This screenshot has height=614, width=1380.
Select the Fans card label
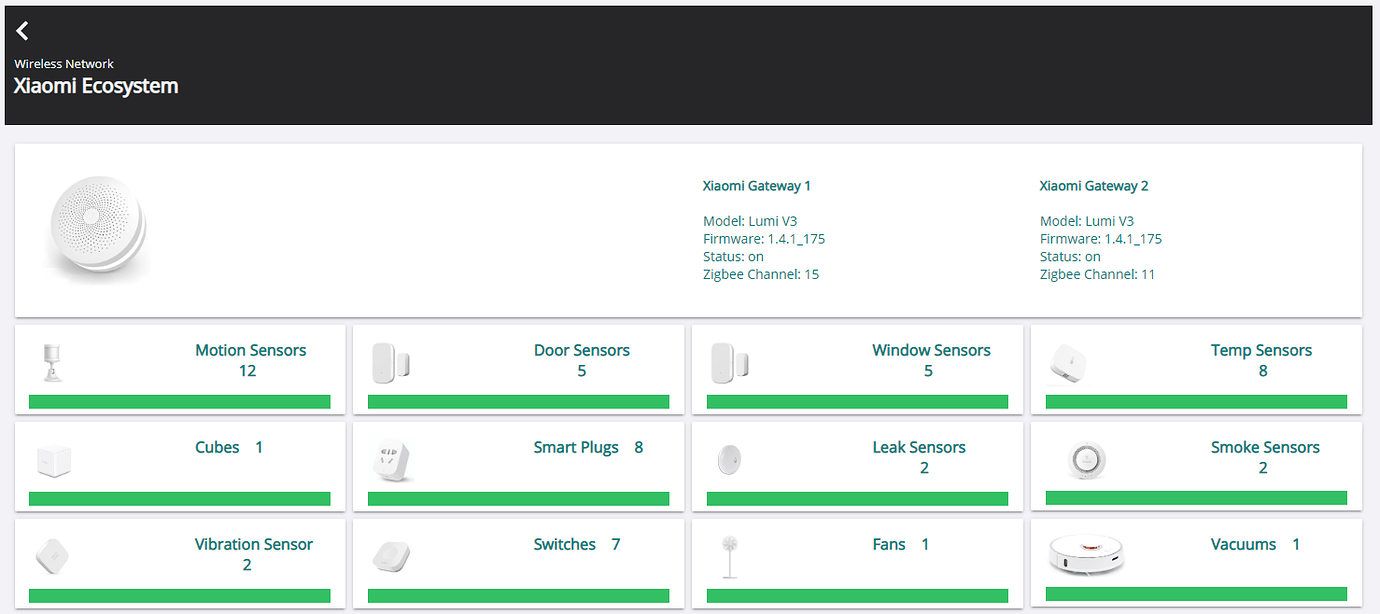coord(889,544)
